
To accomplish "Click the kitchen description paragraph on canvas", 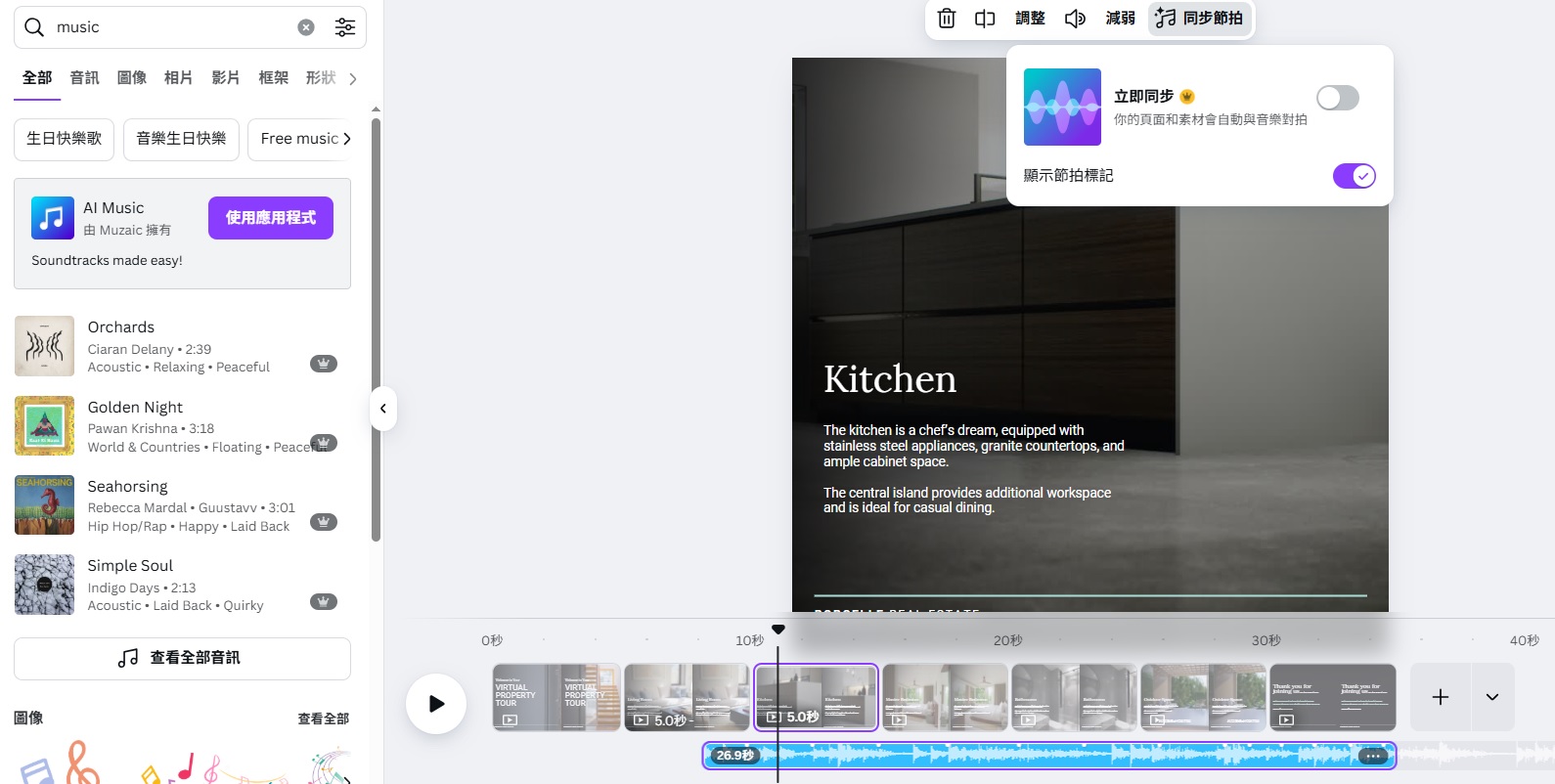I will pos(974,469).
